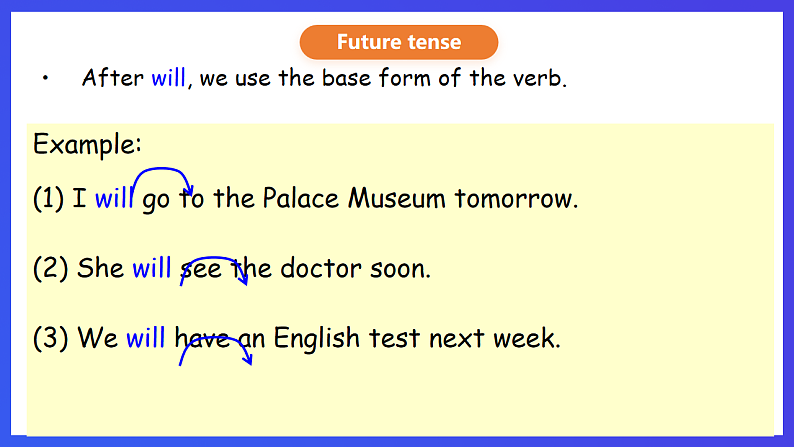
Task: Click blue 'will' in 'She will see'
Action: click(151, 268)
